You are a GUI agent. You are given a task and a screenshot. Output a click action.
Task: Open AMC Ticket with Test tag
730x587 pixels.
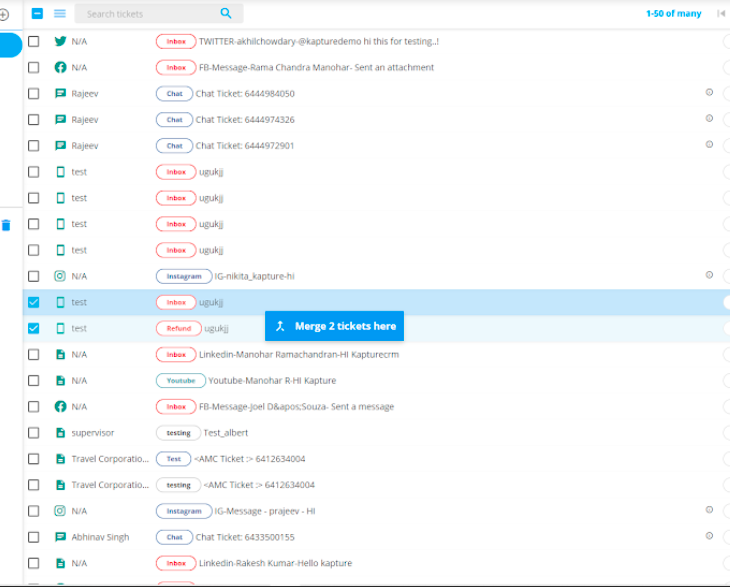pyautogui.click(x=250, y=459)
